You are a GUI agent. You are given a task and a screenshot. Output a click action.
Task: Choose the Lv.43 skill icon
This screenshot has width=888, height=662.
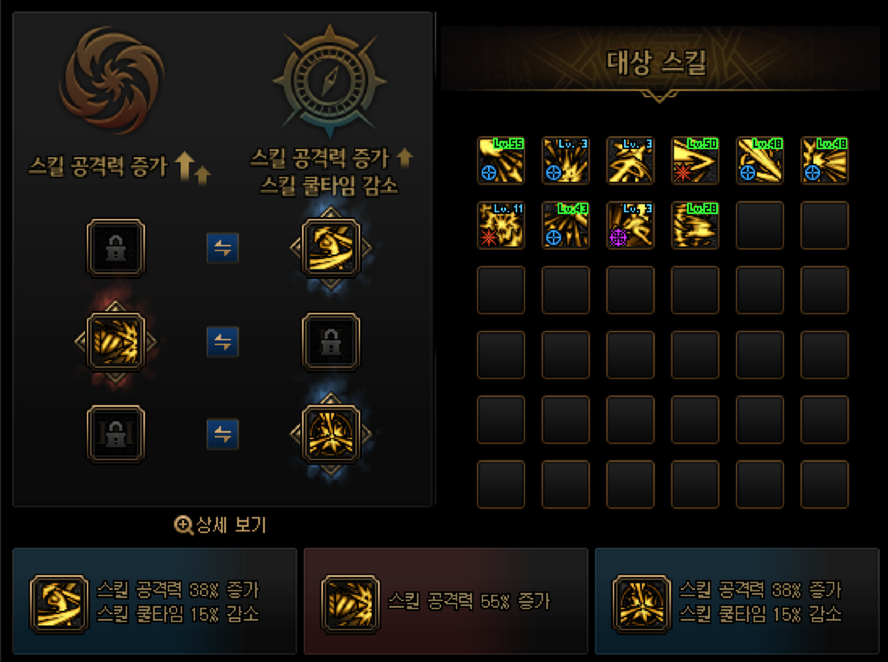(565, 225)
